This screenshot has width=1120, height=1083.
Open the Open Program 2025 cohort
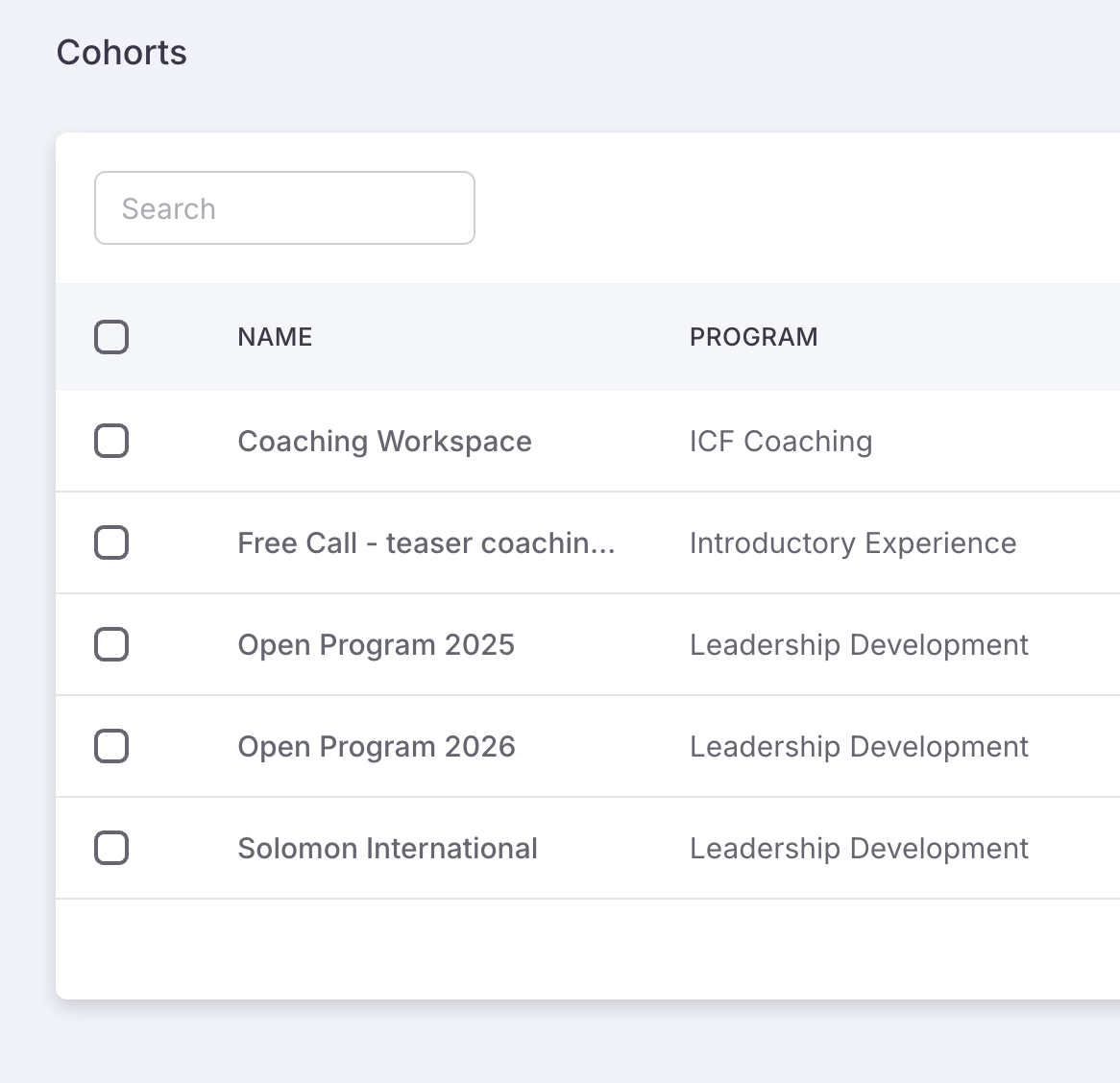click(x=376, y=645)
